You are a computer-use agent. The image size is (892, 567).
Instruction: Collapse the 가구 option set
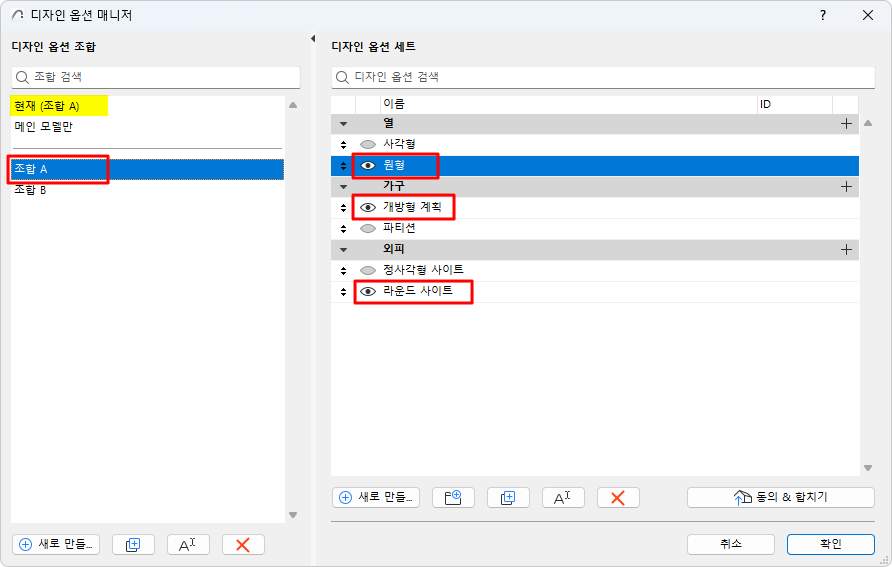[x=343, y=187]
